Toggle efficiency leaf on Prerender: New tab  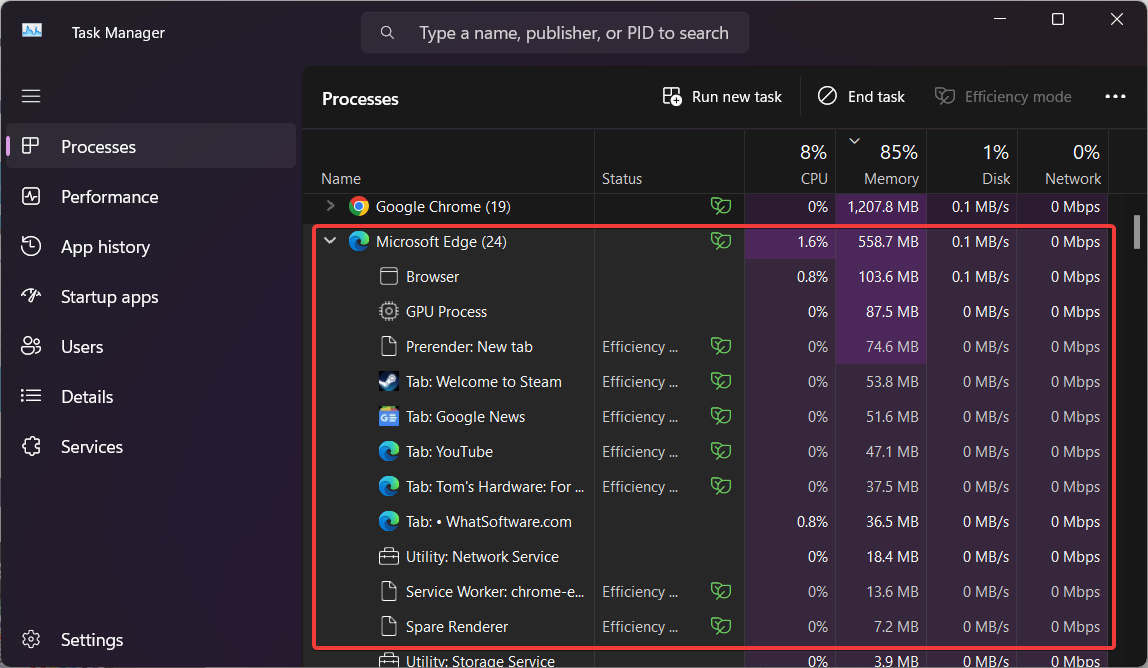[721, 346]
